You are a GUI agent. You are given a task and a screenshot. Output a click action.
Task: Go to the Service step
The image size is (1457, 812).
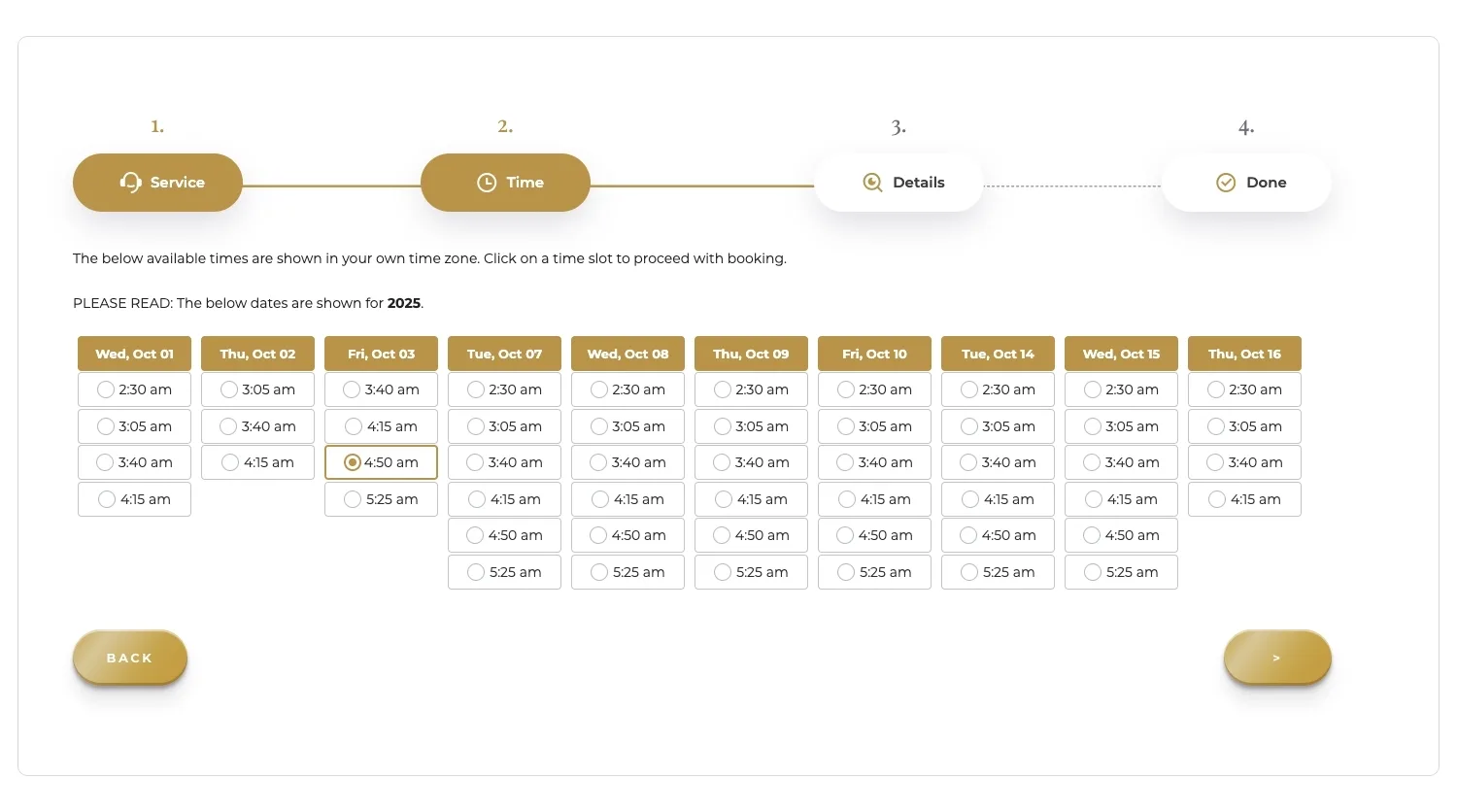157,182
